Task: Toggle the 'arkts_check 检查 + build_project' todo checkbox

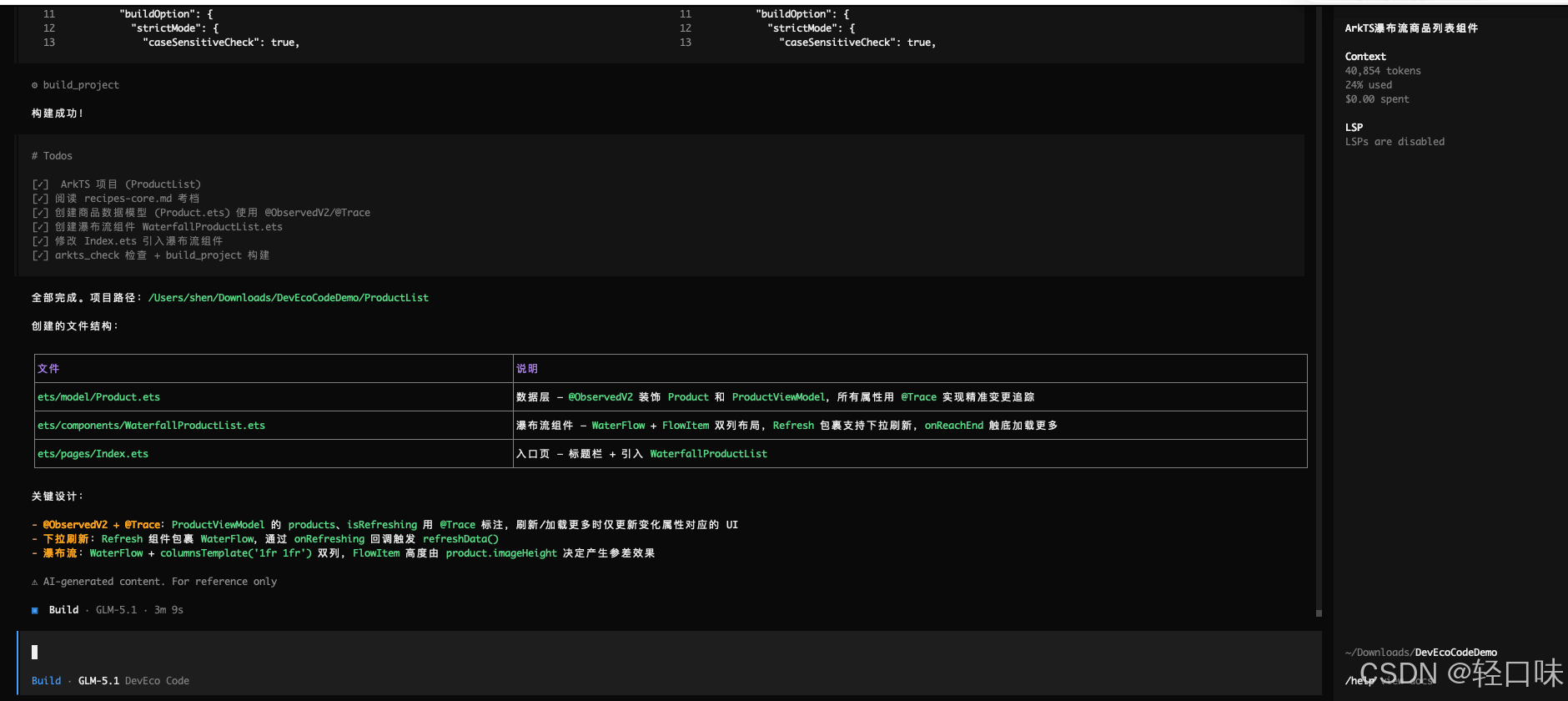Action: 40,255
